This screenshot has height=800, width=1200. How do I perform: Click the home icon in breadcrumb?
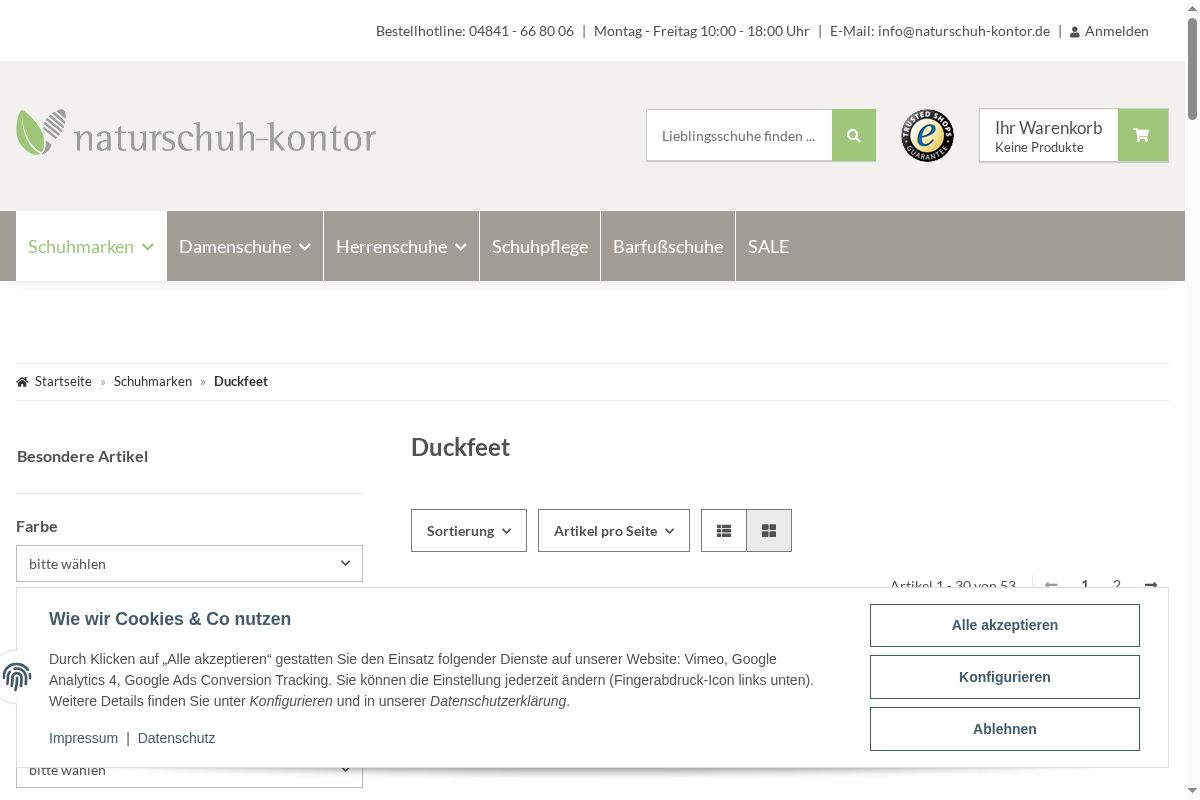(22, 382)
